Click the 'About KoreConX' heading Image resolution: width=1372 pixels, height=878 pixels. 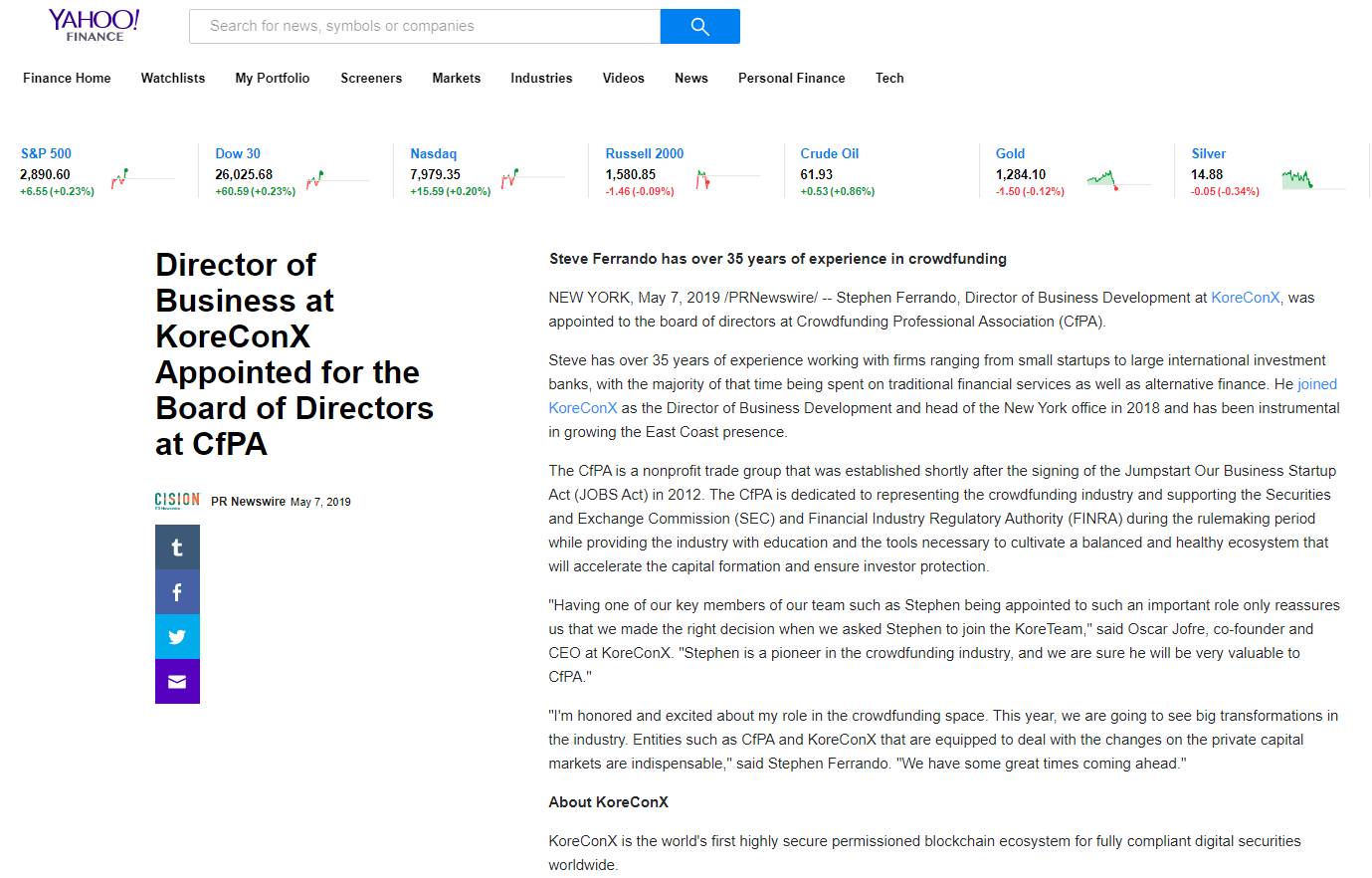tap(609, 802)
